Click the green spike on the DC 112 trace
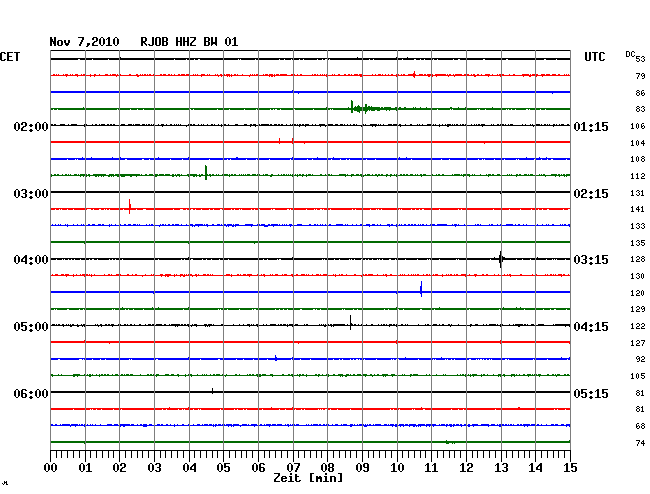 (x=206, y=172)
